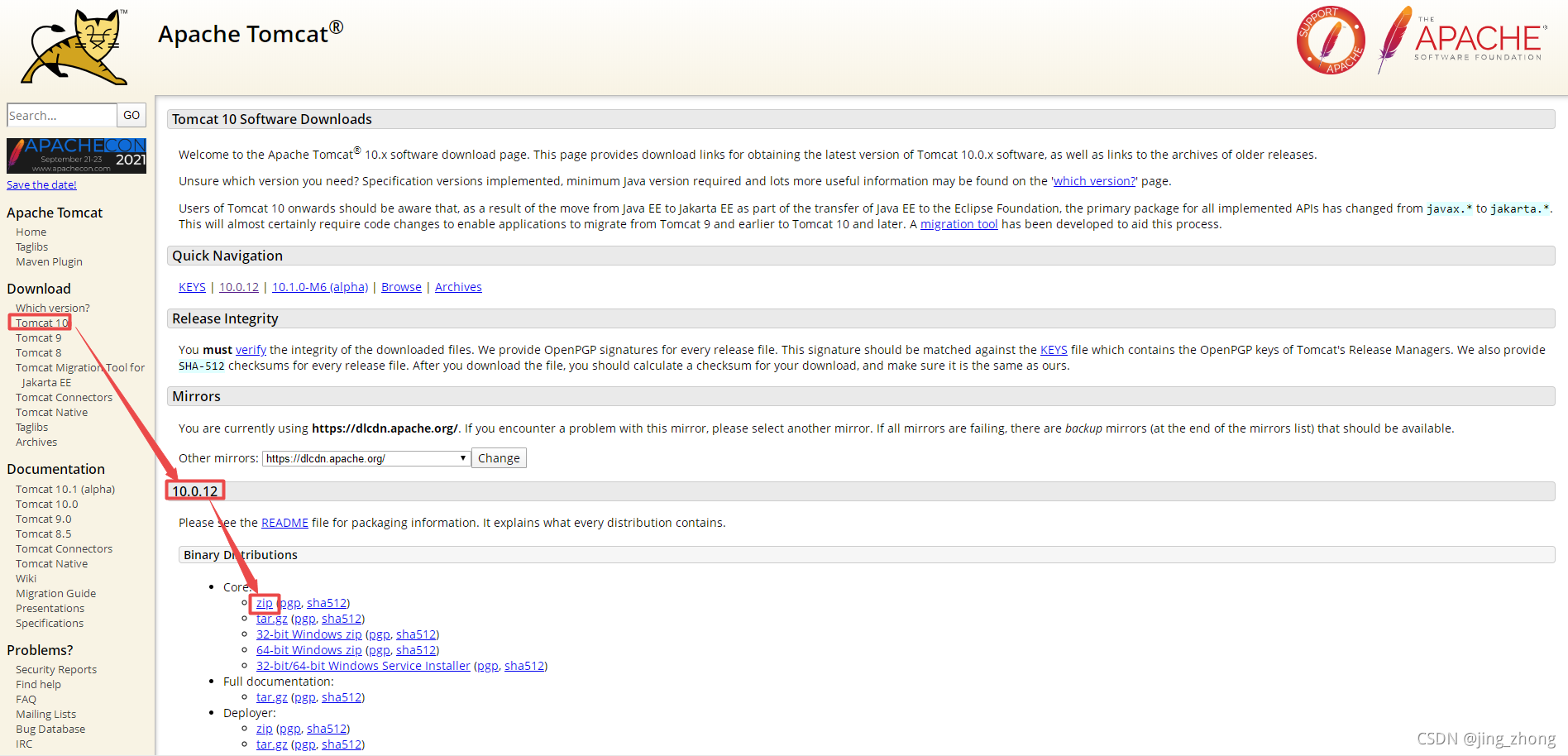Follow the 'migration tool' link
1568x756 pixels.
[x=959, y=224]
